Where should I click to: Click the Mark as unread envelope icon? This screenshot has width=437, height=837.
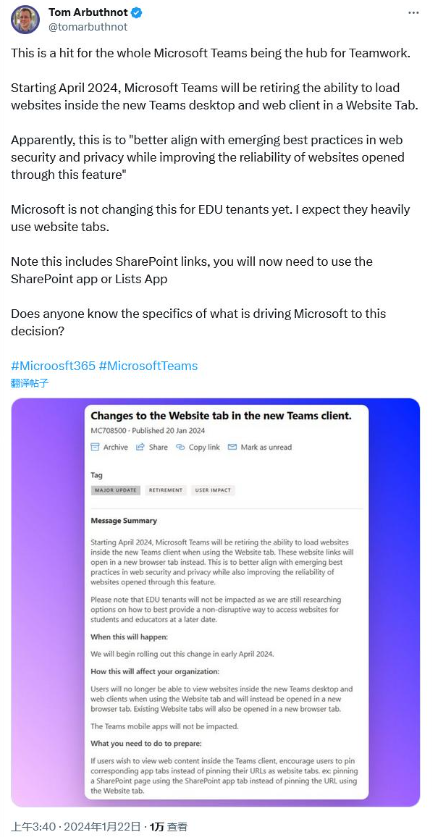pos(232,447)
